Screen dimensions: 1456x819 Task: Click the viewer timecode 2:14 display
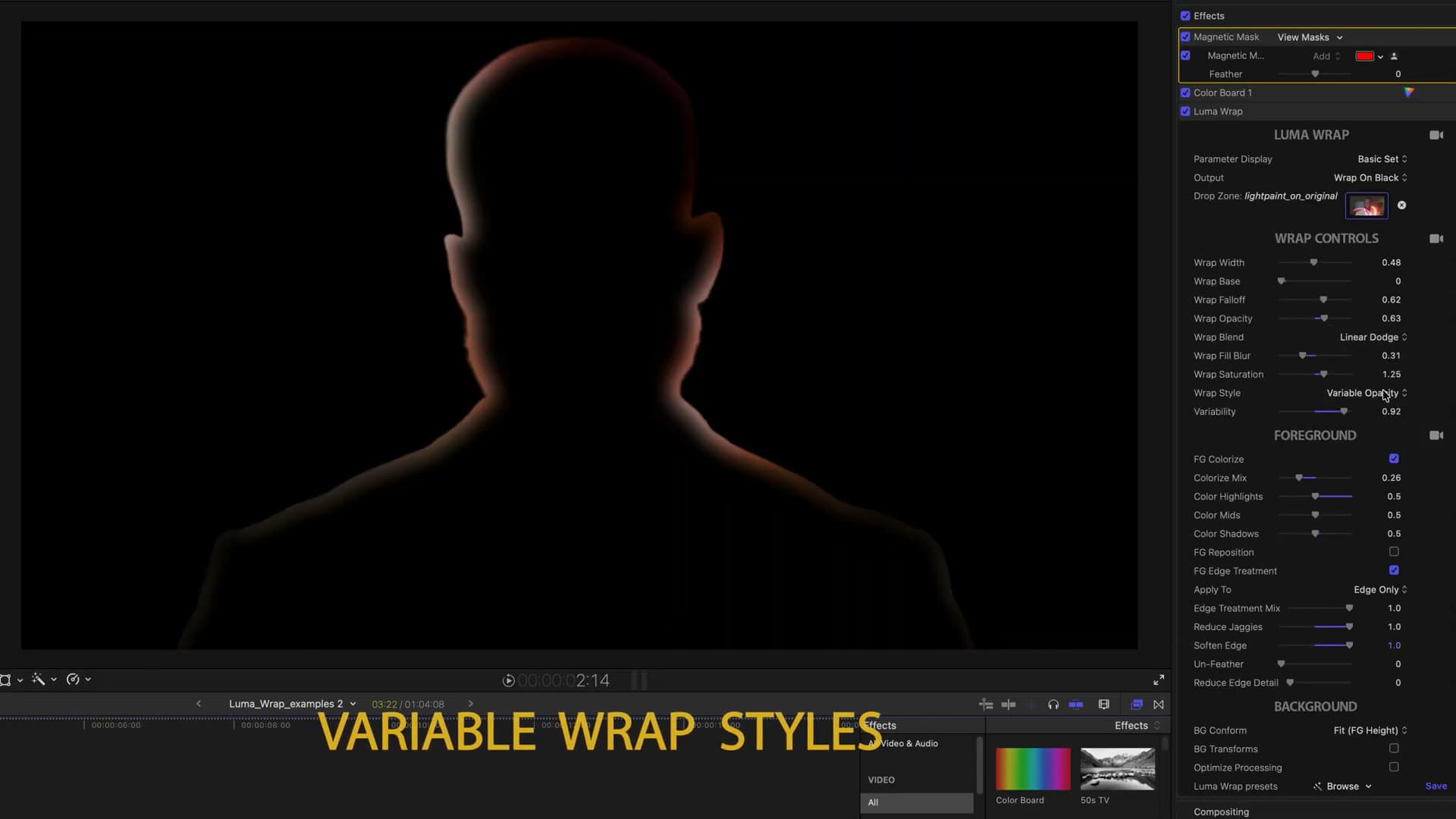point(563,681)
